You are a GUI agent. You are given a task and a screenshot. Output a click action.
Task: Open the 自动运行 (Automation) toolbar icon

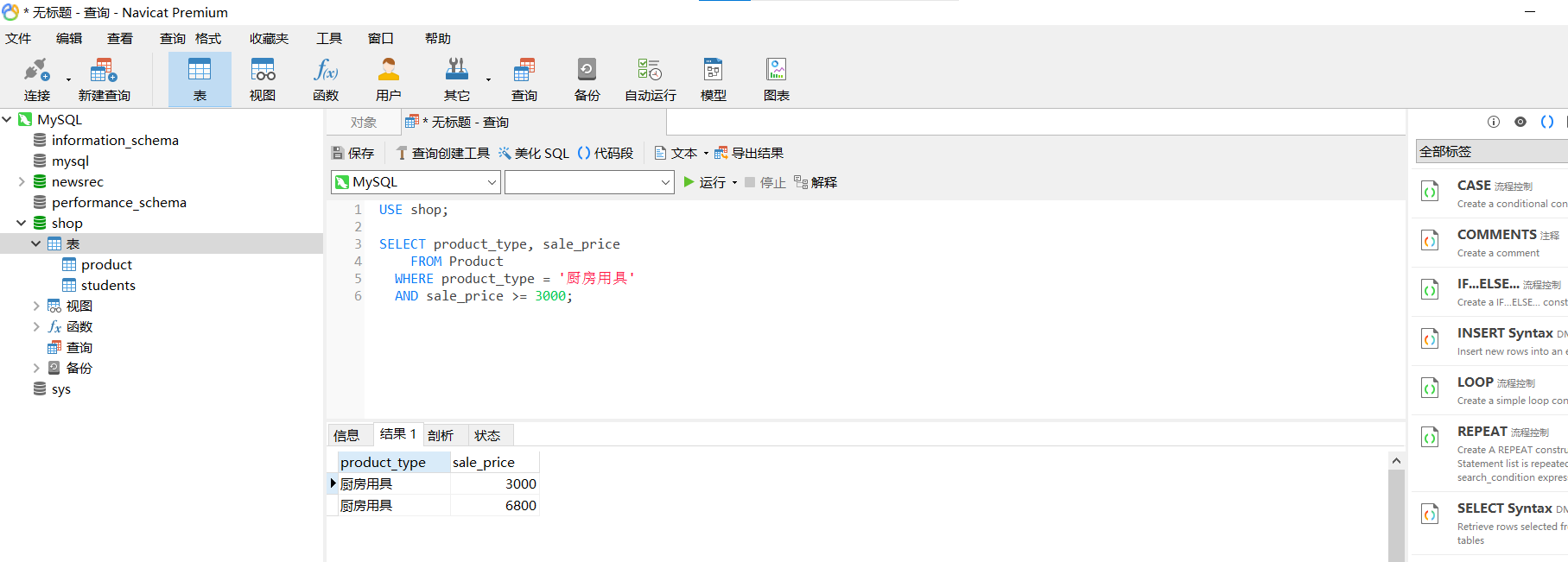pos(651,79)
